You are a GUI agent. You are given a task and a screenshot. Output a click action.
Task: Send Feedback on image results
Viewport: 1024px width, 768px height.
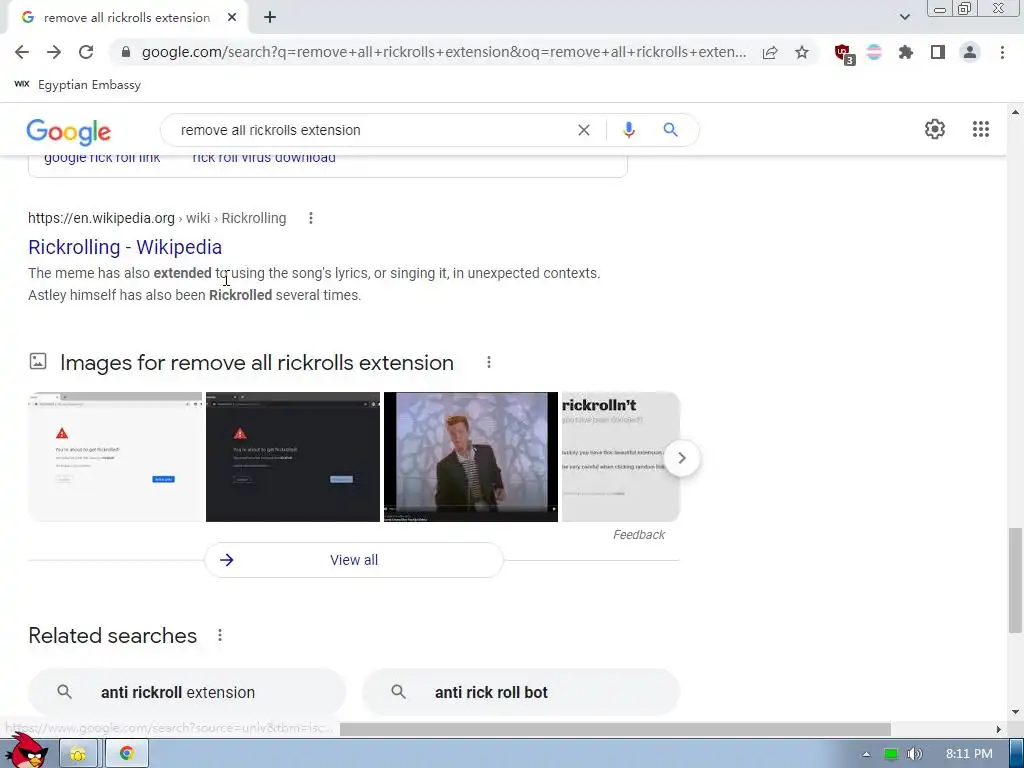point(639,535)
